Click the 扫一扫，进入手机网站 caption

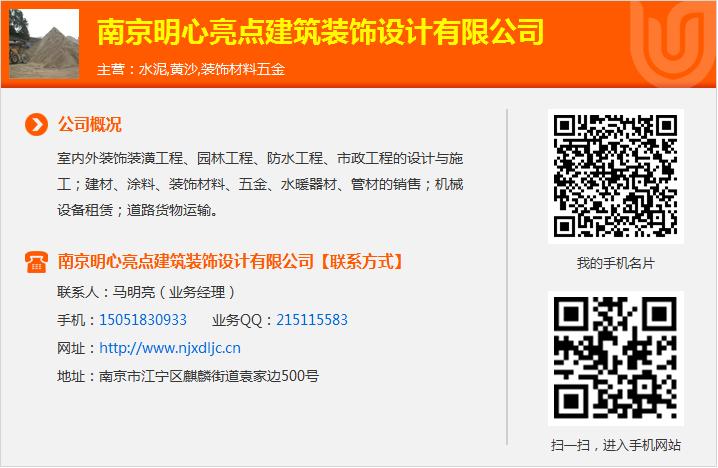[x=616, y=445]
